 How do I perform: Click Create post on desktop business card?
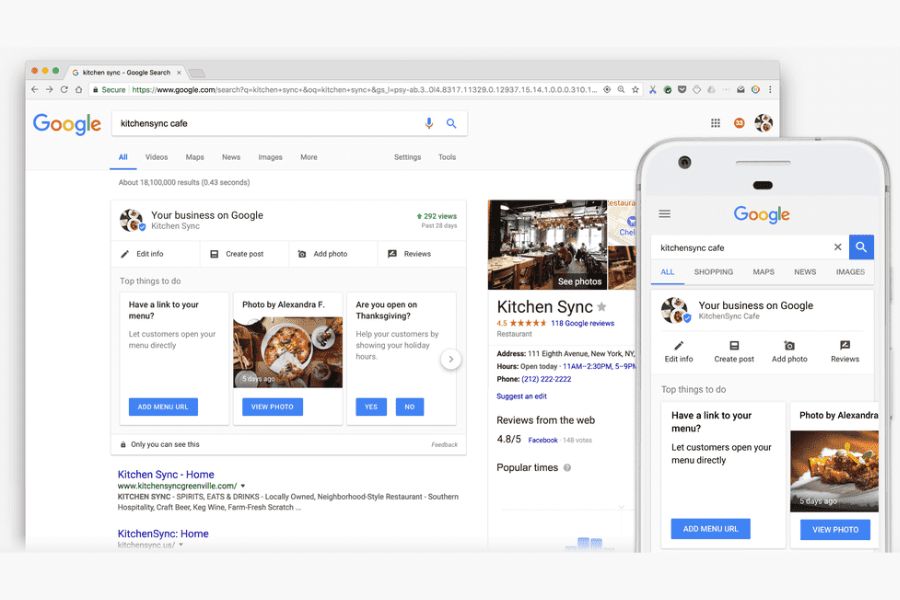click(237, 254)
